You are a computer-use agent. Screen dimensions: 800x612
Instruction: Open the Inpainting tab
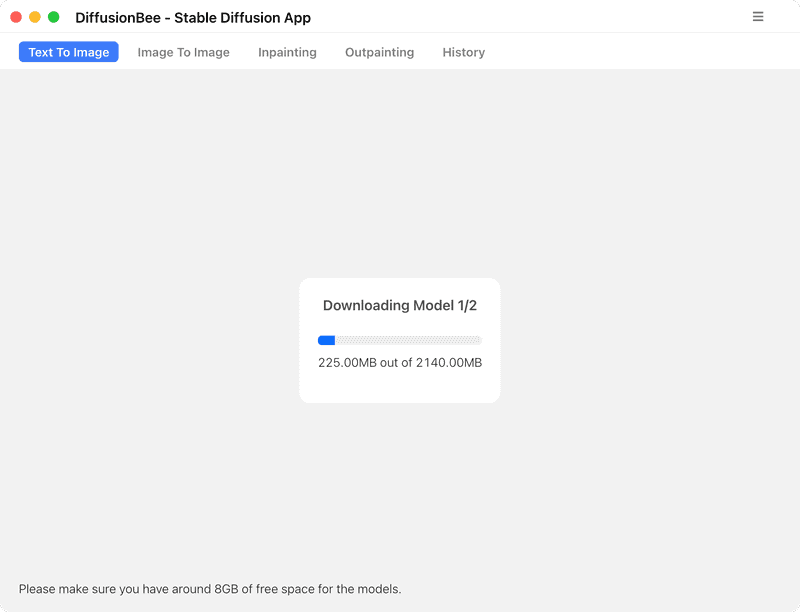coord(287,52)
